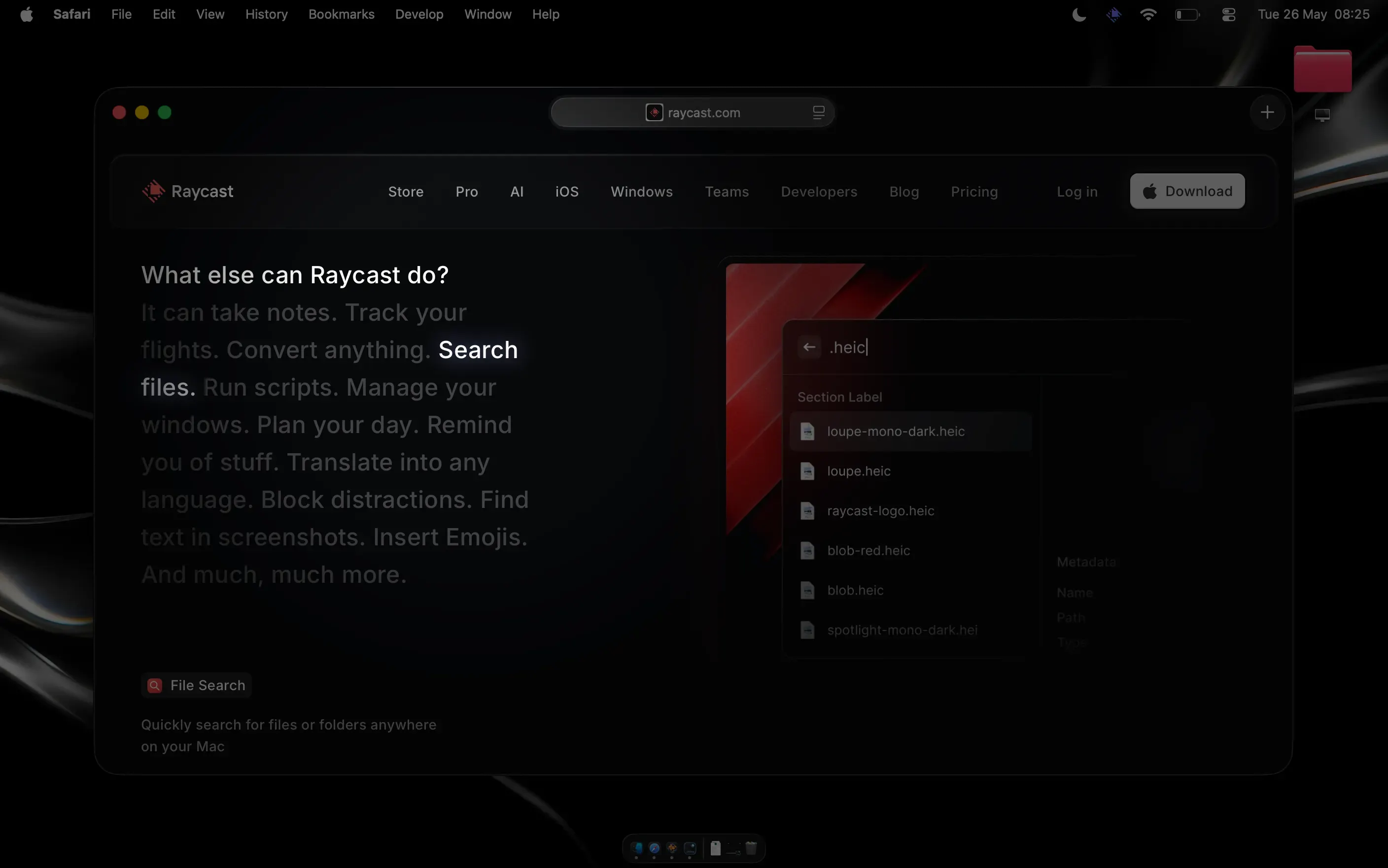1388x868 pixels.
Task: Click the Raycast logo icon in the site header
Action: point(153,191)
